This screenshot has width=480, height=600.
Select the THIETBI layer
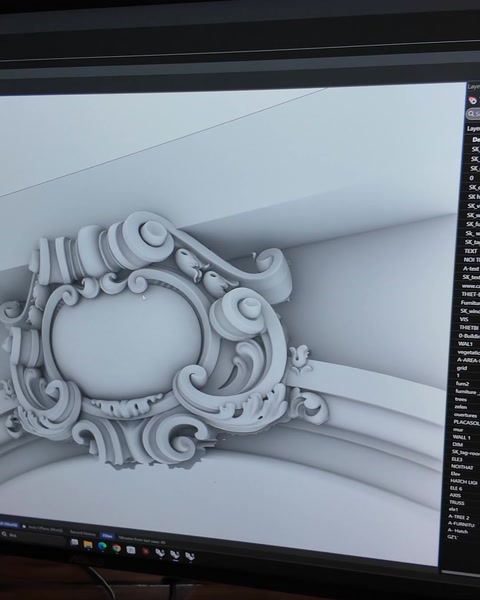pyautogui.click(x=469, y=328)
